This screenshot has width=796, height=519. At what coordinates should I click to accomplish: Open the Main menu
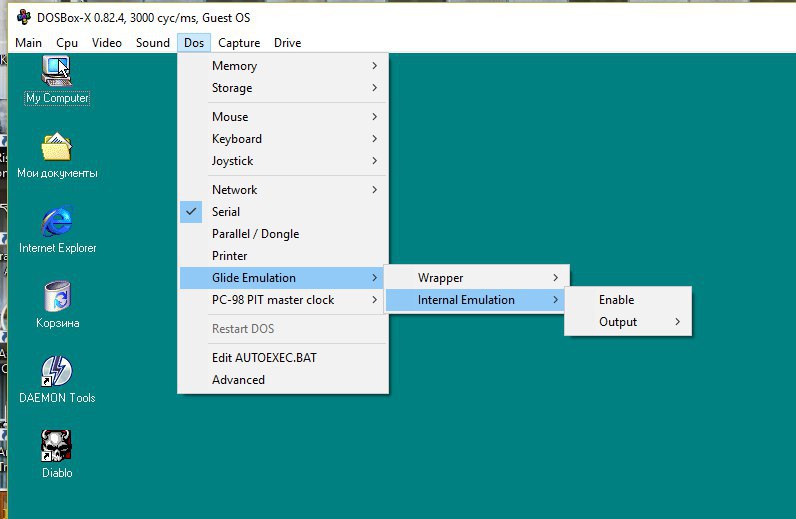click(28, 43)
